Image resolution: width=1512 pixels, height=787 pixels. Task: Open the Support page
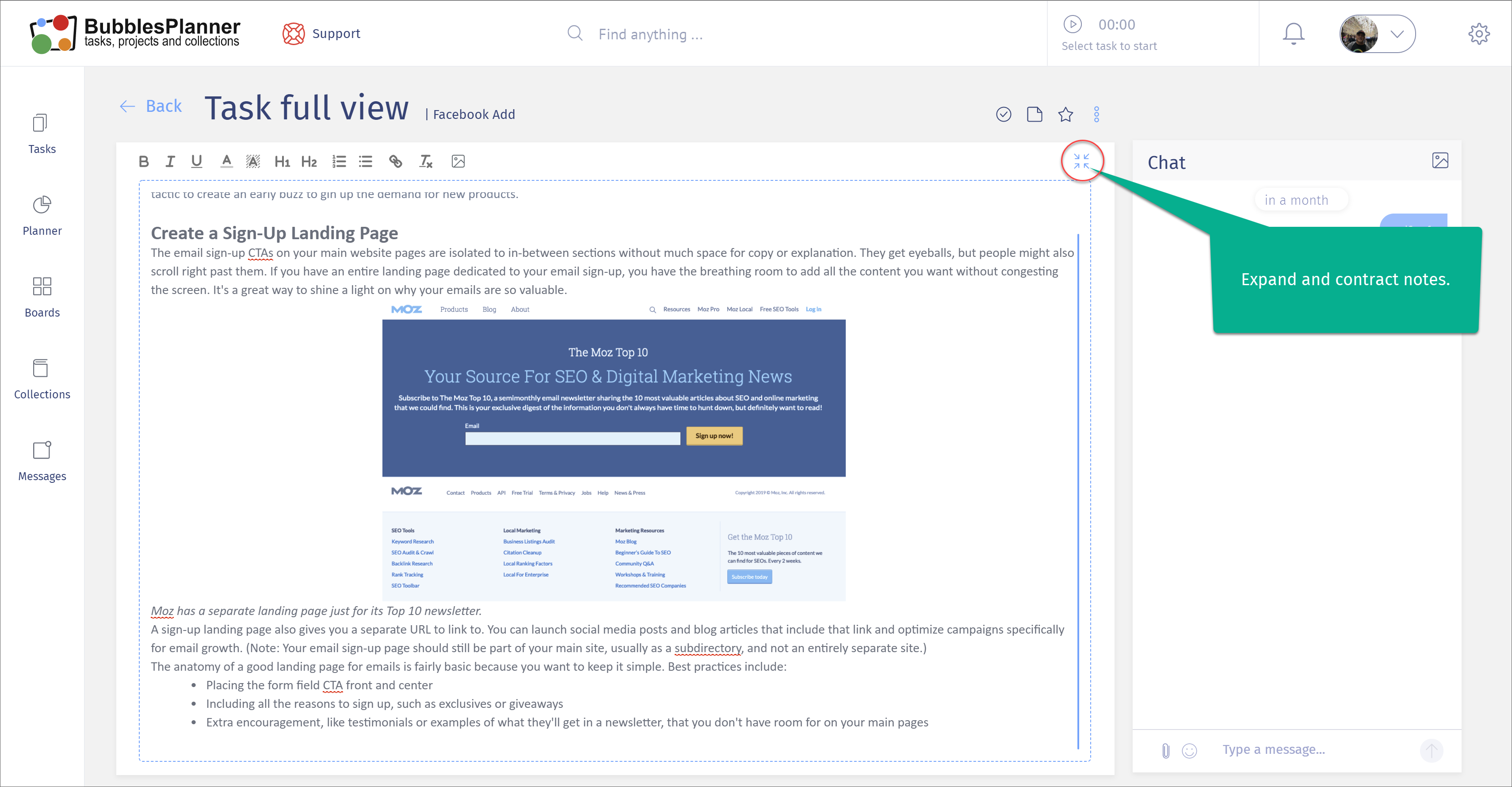point(322,34)
